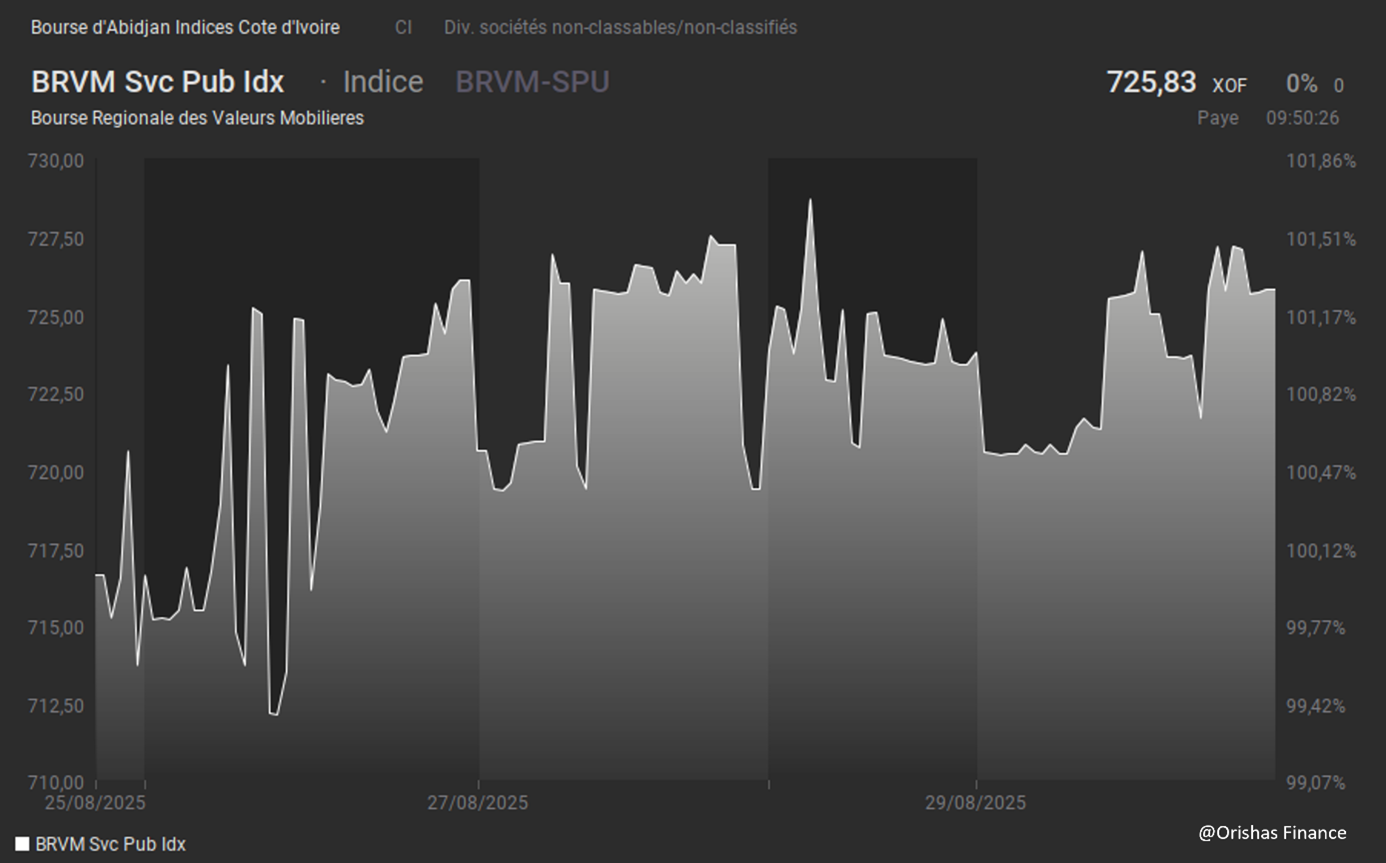Click the BRVM Svc Pub Idx legend label

(x=110, y=844)
